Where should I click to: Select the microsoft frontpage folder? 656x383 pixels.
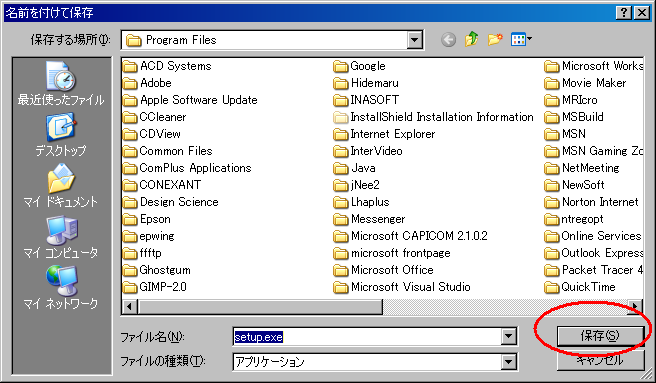(392, 253)
